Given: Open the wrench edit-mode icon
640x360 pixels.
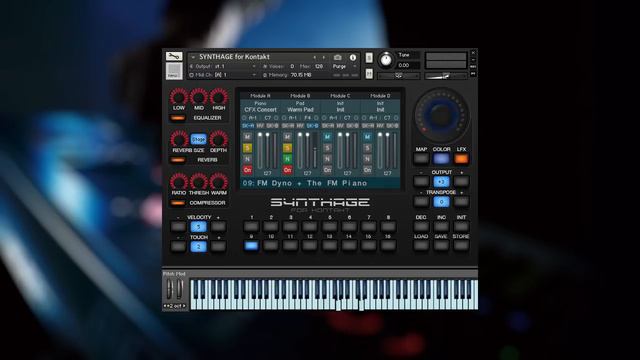Looking at the screenshot, I should pyautogui.click(x=173, y=56).
